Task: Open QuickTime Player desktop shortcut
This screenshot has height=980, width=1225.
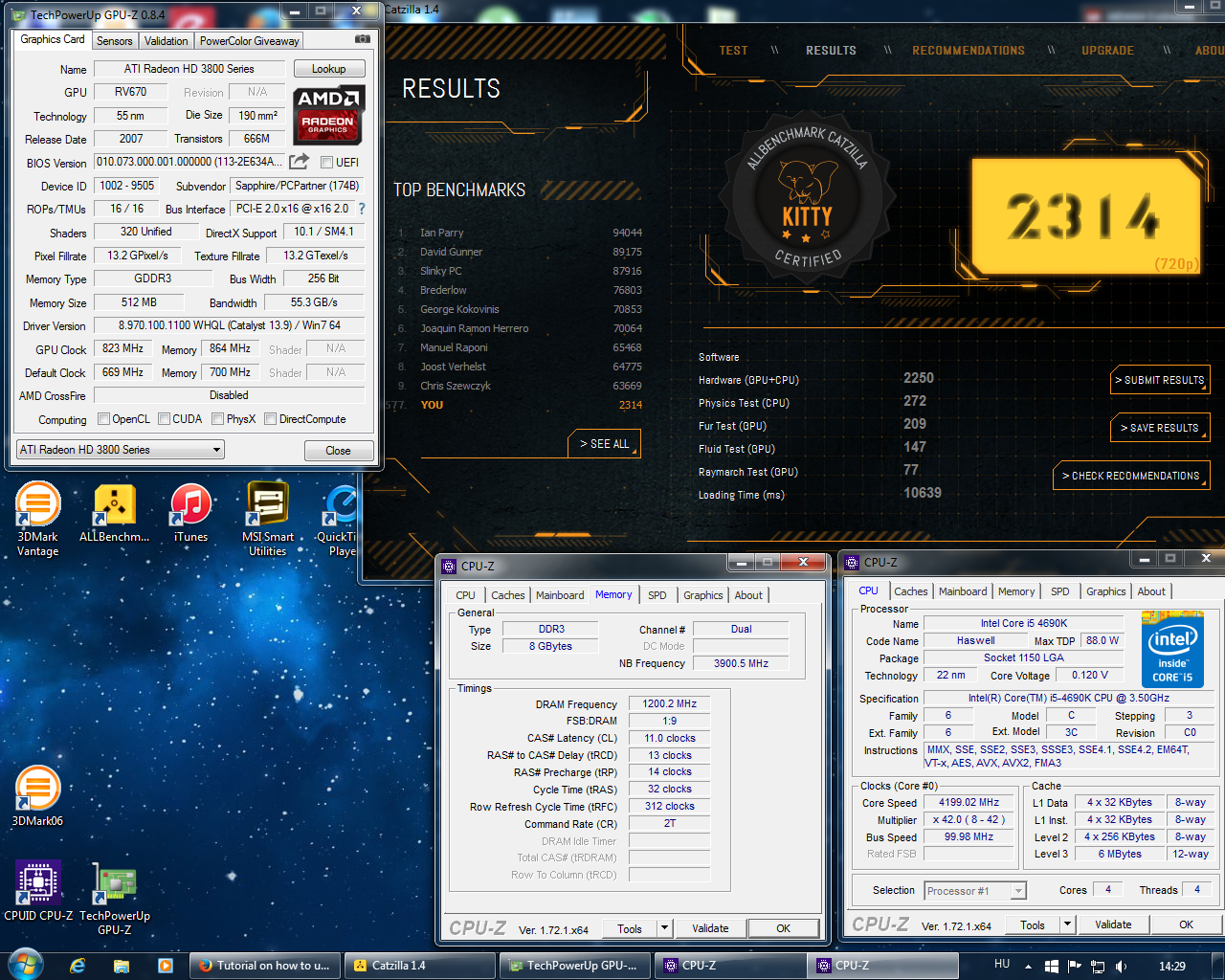Action: (340, 520)
